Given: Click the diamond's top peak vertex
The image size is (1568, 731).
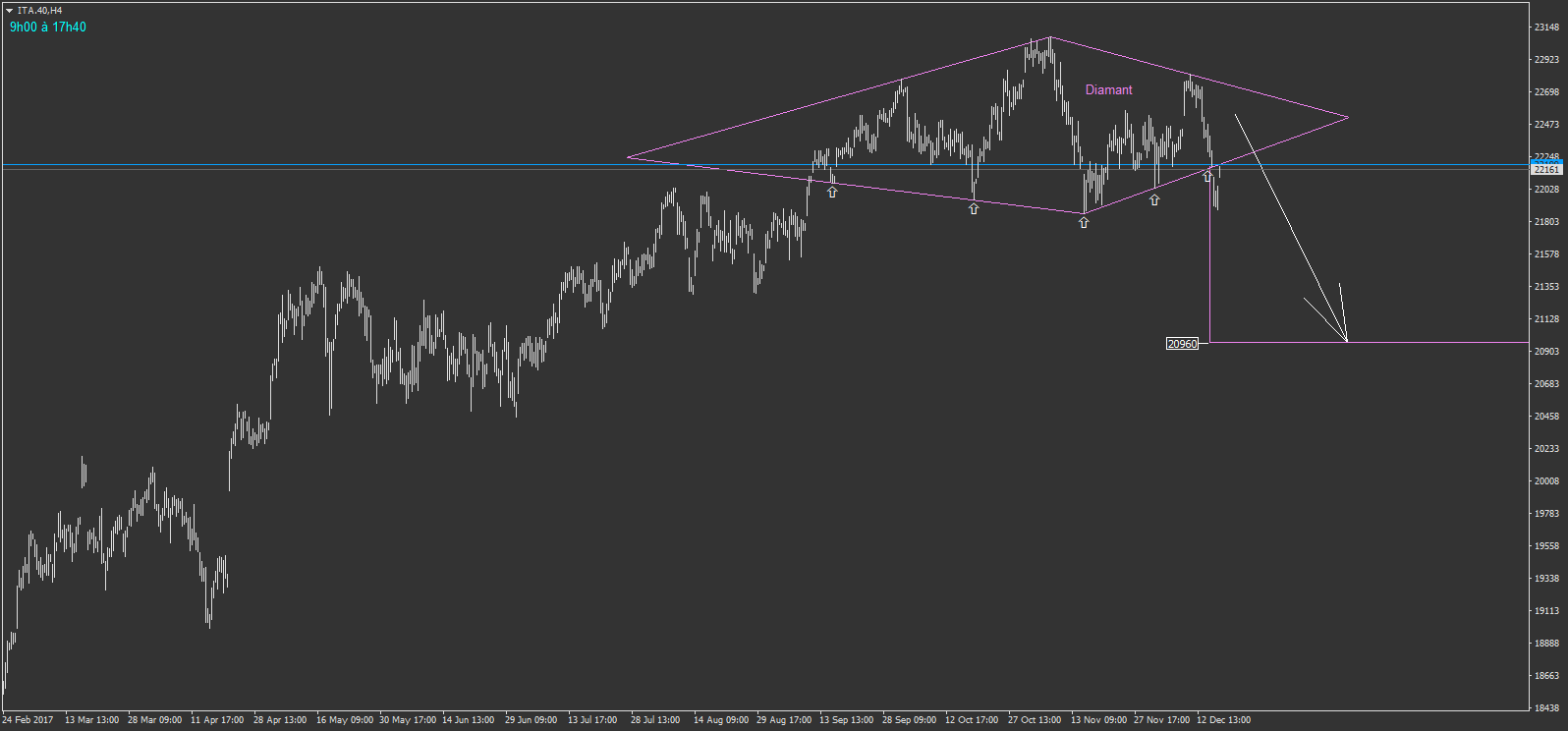Looking at the screenshot, I should tap(1050, 37).
